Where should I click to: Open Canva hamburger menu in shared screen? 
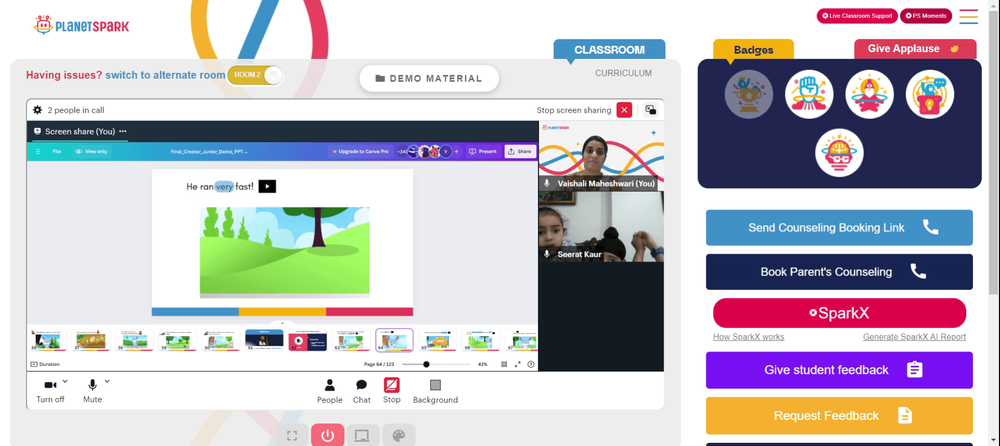[38, 152]
